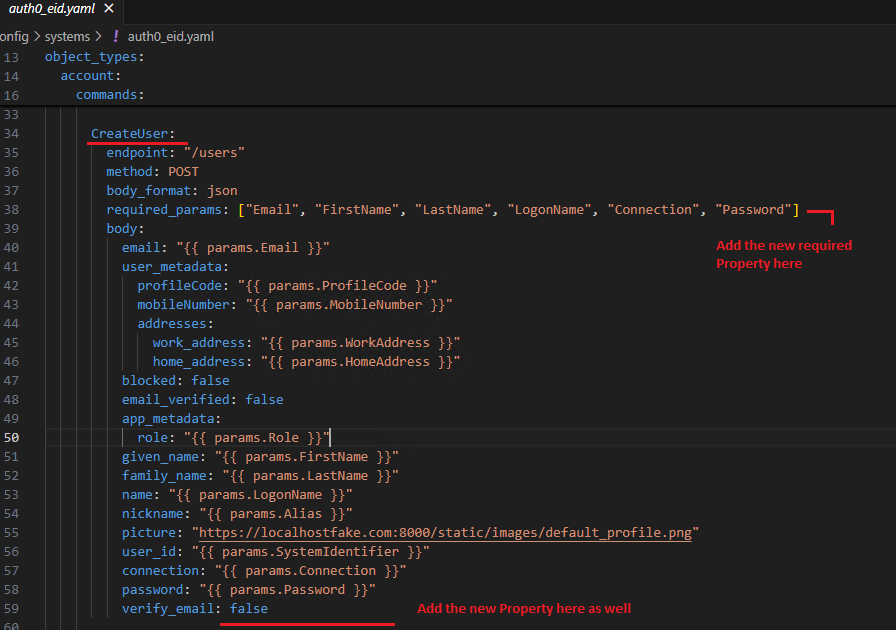The height and width of the screenshot is (630, 896).
Task: Click the 'app_metadata:' key
Action: pos(171,418)
